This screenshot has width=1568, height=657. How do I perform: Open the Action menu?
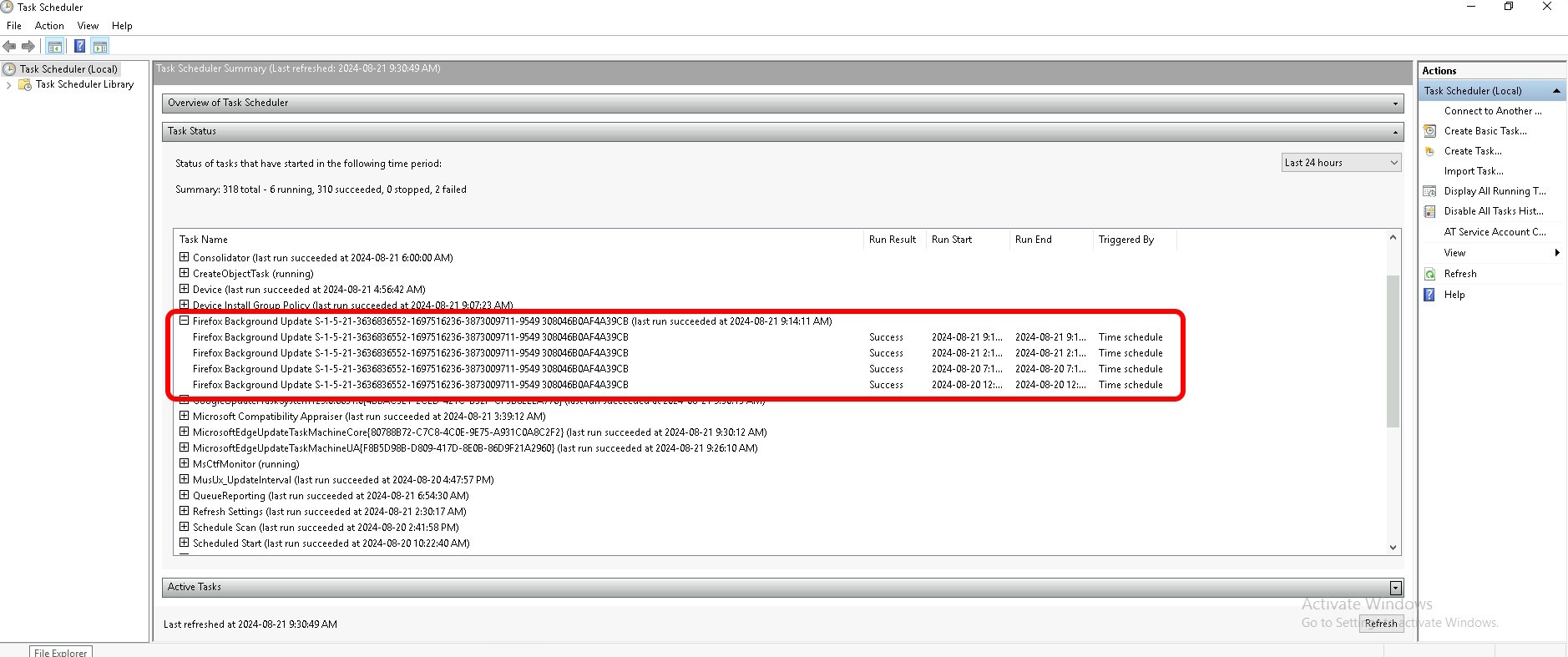(49, 26)
